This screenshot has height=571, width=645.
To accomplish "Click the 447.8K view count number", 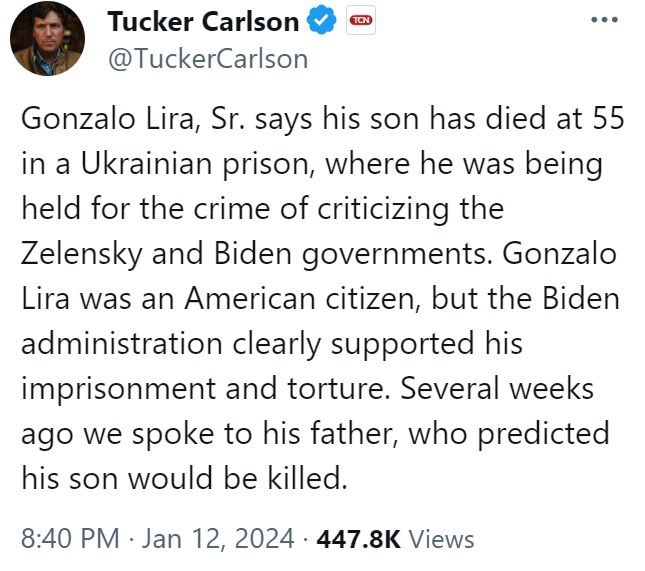I will point(359,540).
